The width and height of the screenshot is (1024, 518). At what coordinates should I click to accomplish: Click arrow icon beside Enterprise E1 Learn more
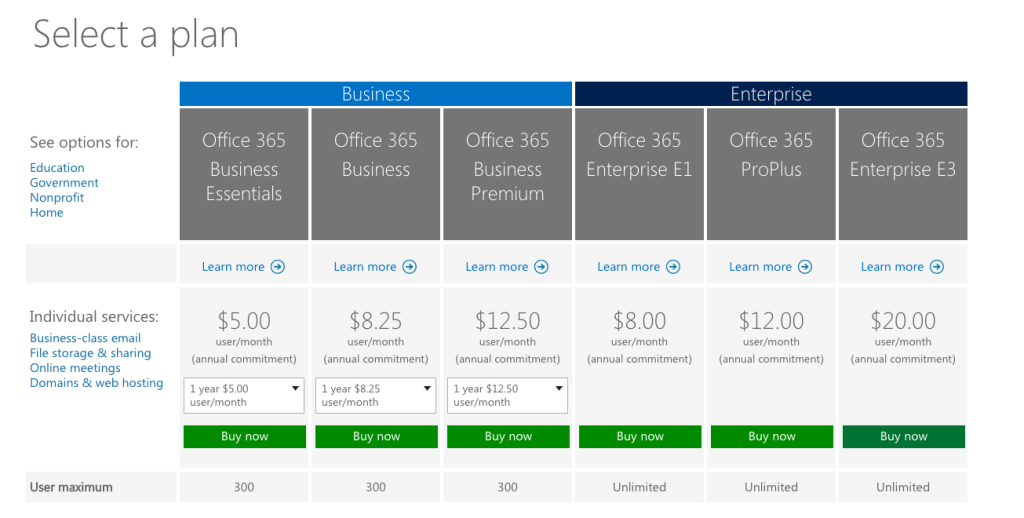(x=673, y=267)
